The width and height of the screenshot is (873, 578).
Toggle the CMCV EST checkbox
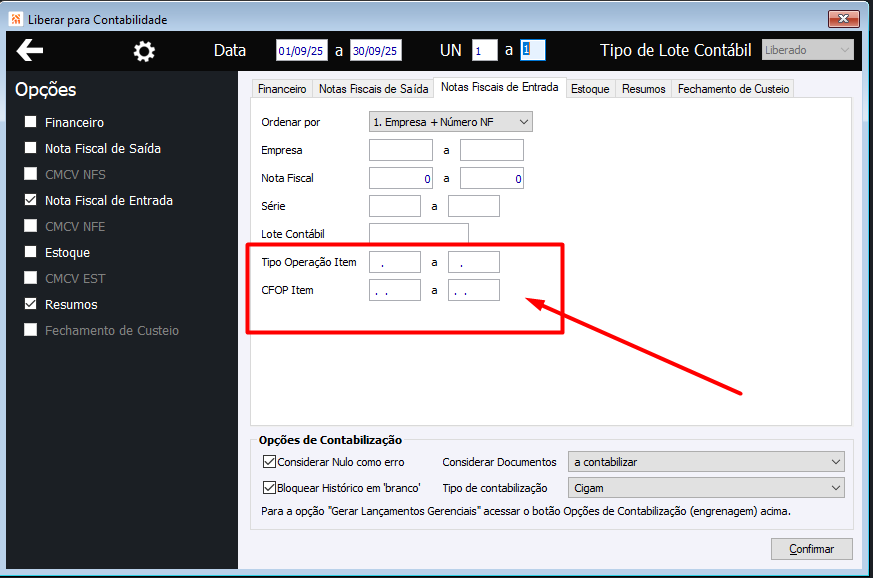tap(31, 278)
